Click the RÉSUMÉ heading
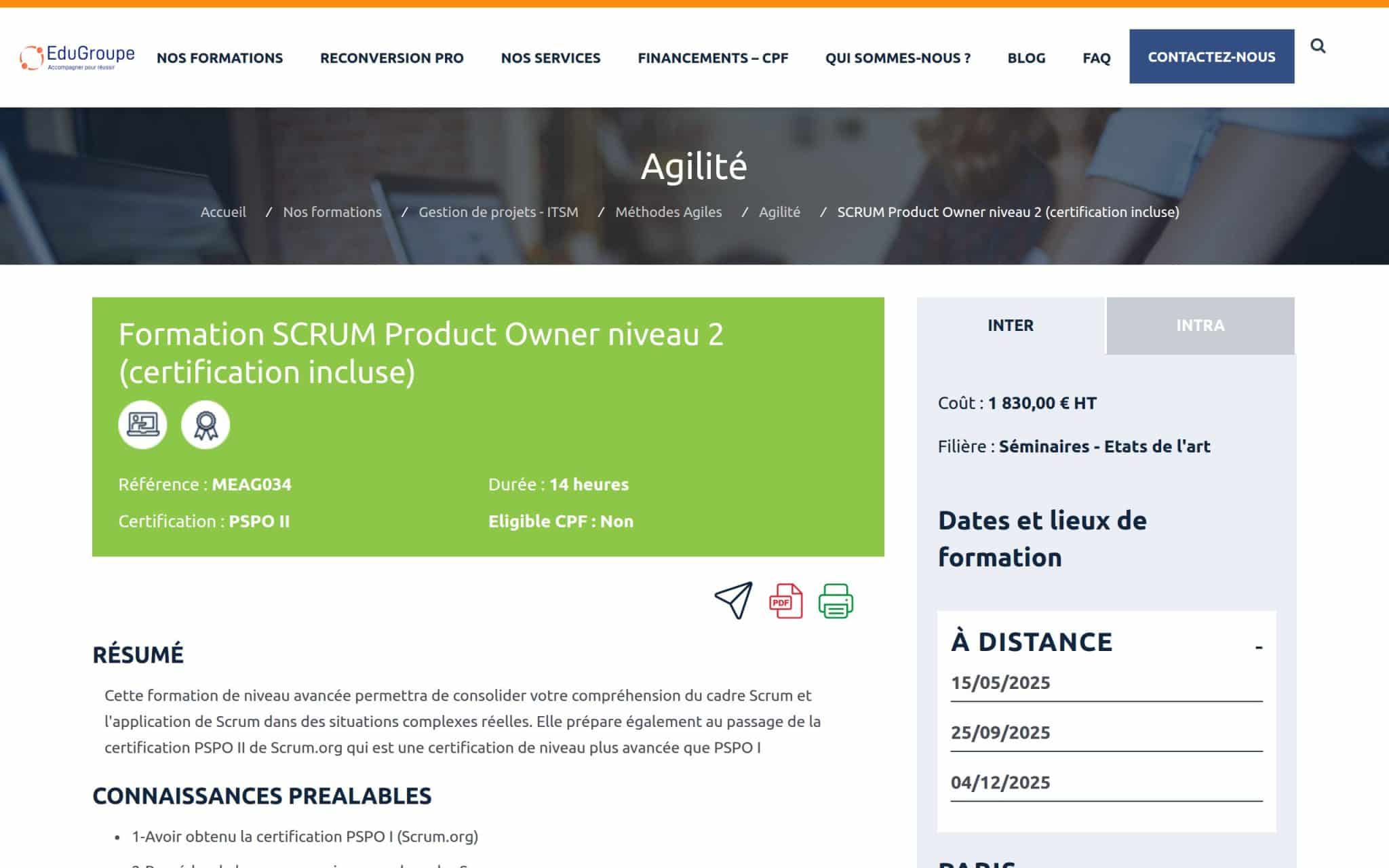 138,654
